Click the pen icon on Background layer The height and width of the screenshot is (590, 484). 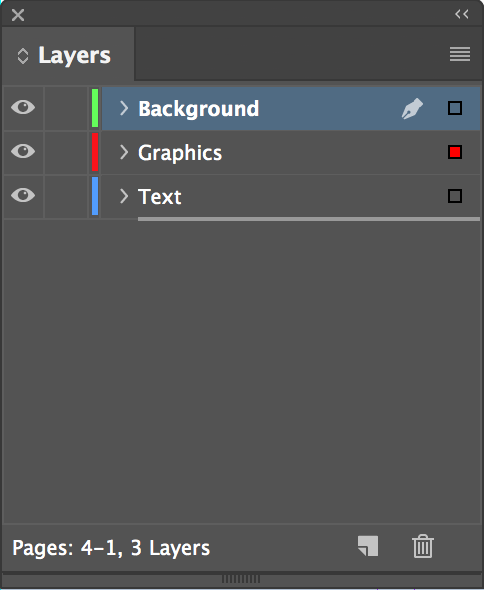[412, 108]
